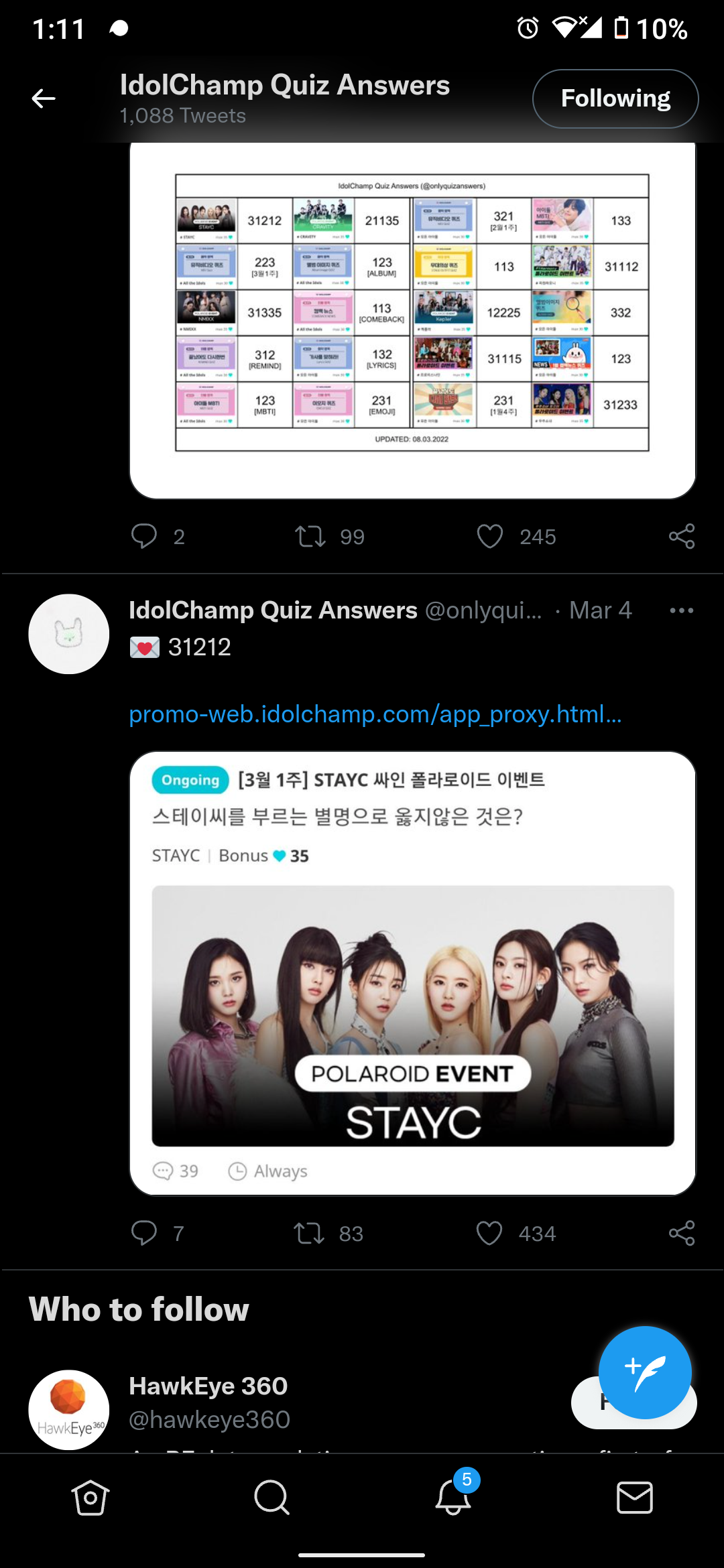Open more options on Mar 4 tweet
This screenshot has height=1568, width=724.
click(682, 610)
